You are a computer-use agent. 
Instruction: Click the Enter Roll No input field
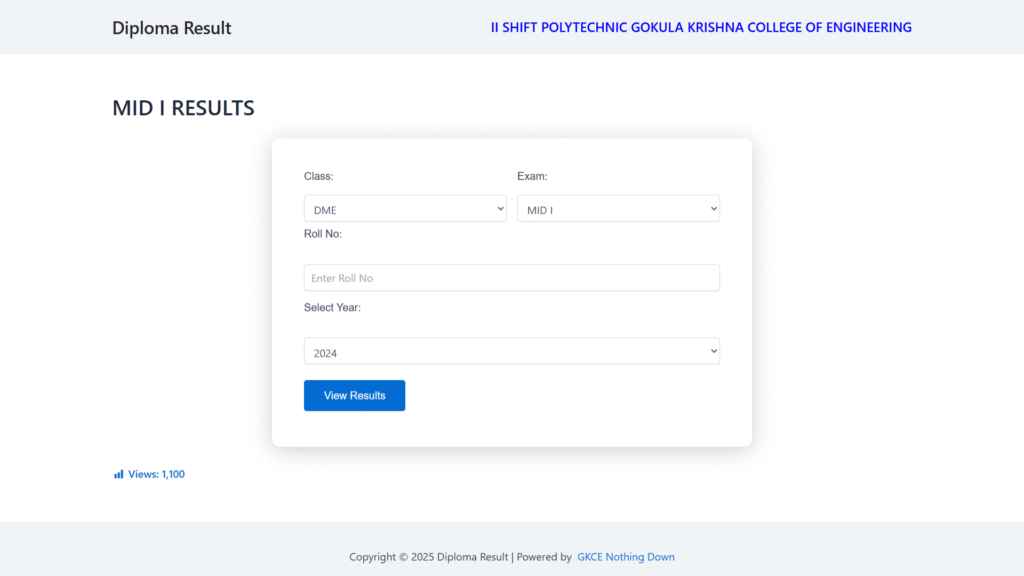(511, 278)
